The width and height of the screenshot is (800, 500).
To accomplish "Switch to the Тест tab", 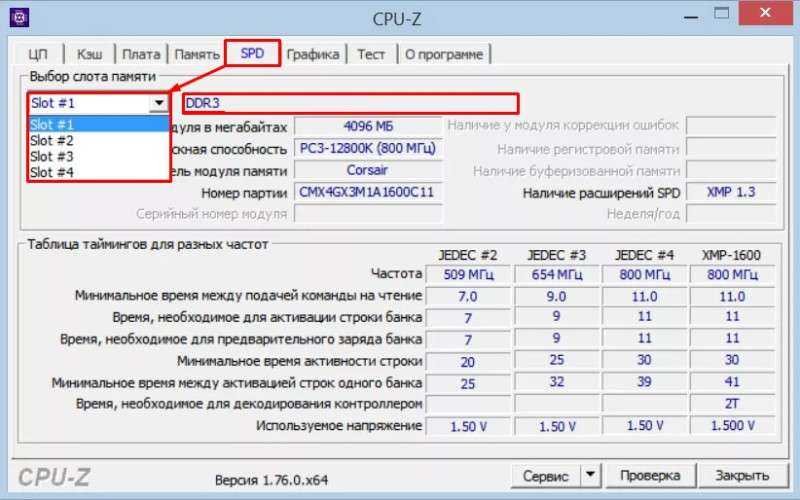I will click(x=371, y=54).
